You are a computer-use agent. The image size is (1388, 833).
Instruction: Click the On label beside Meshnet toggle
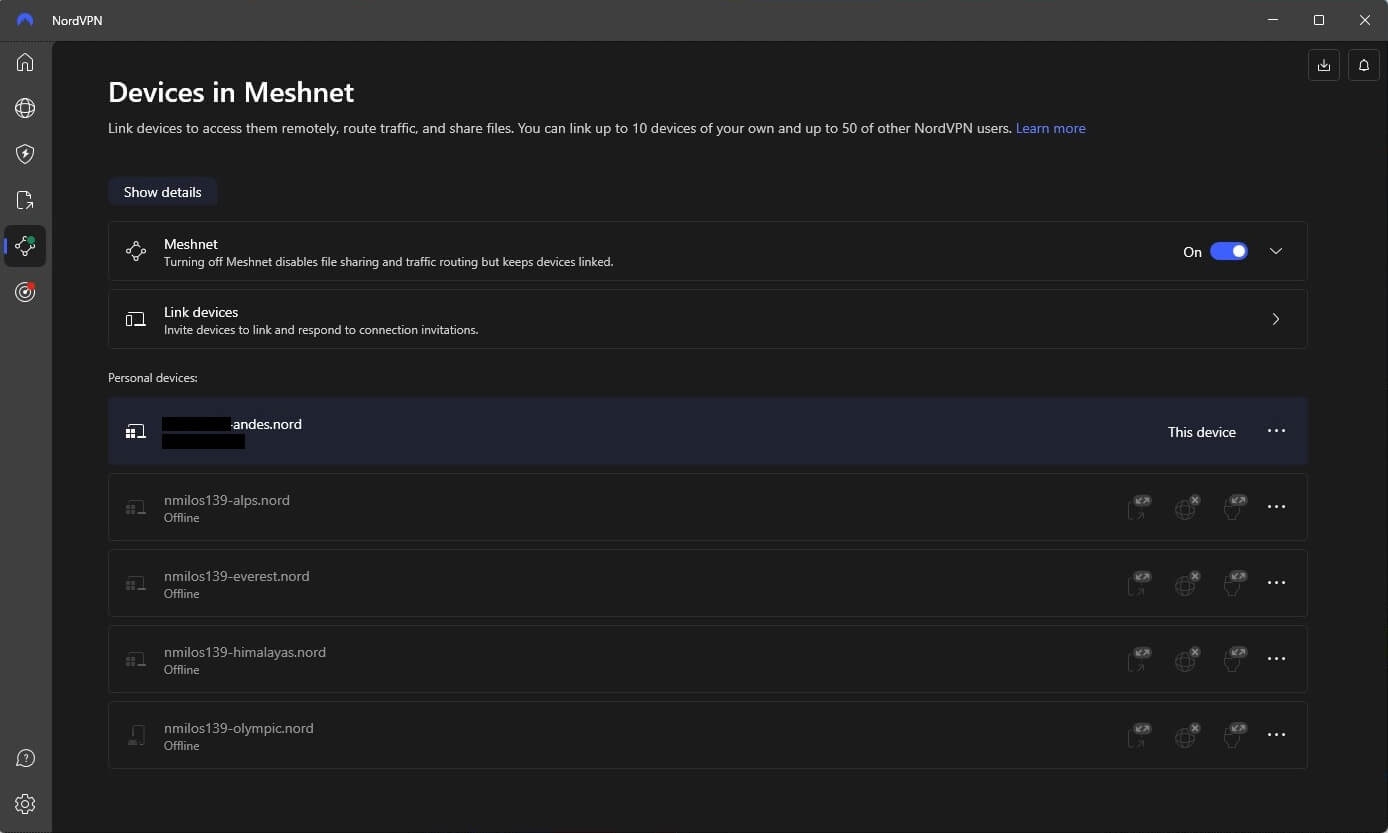click(1192, 252)
